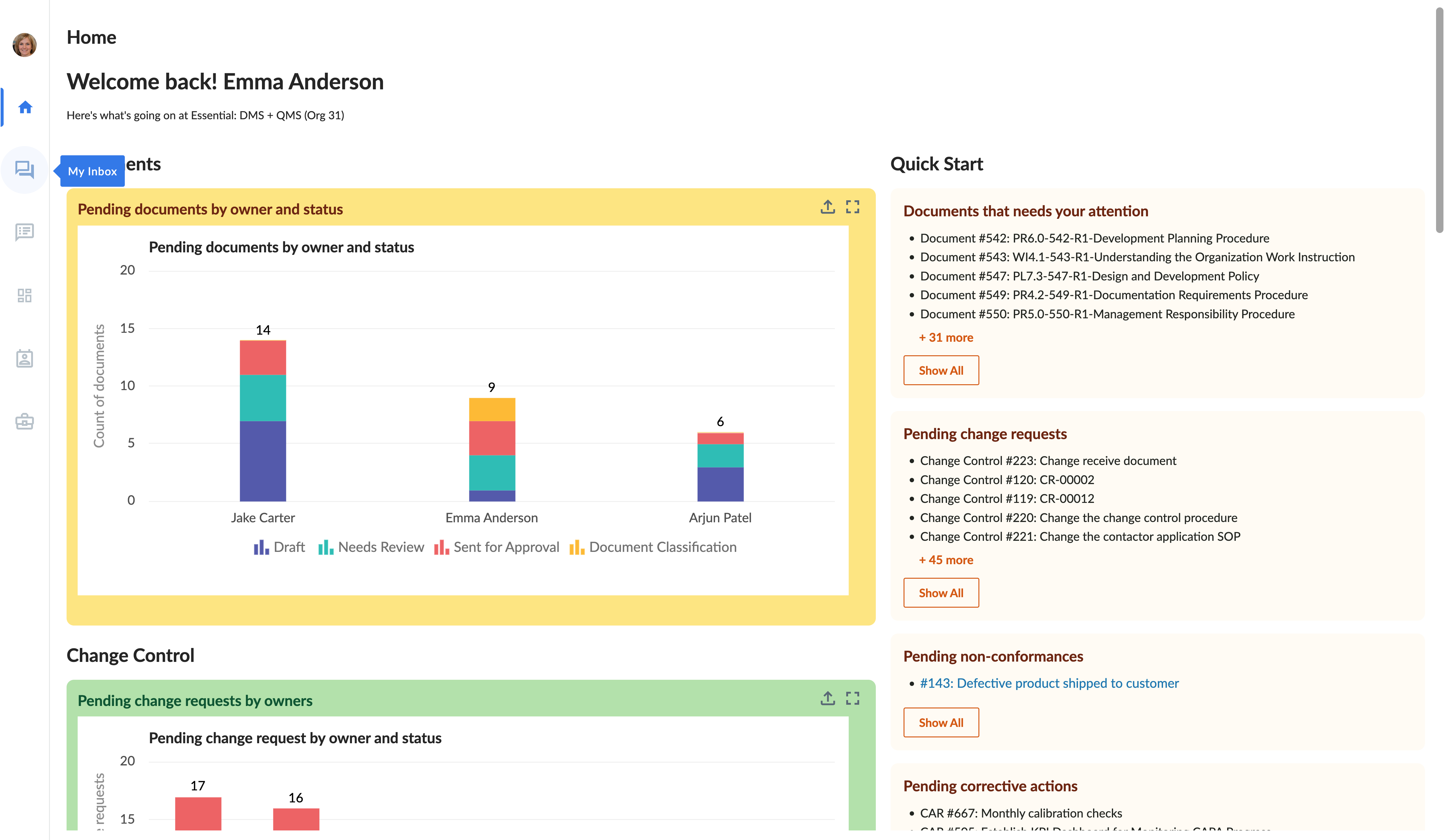Click the bar labeled 17 in change requests chart
This screenshot has width=1449, height=840.
[198, 813]
